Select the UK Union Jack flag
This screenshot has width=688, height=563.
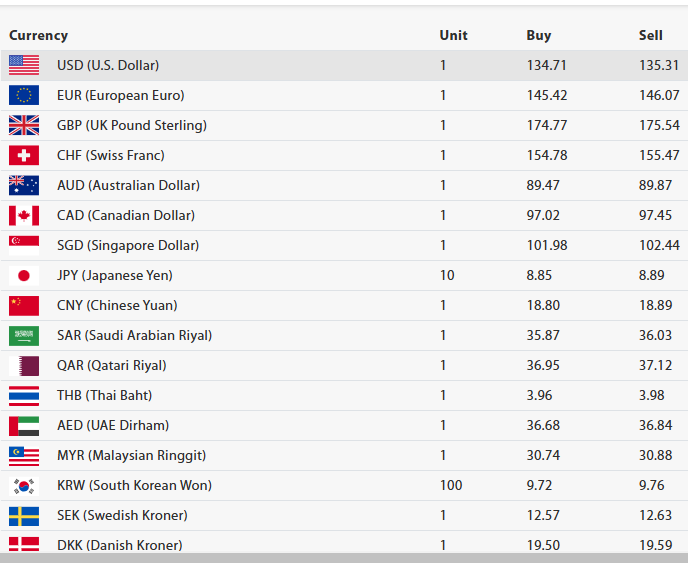pos(24,125)
